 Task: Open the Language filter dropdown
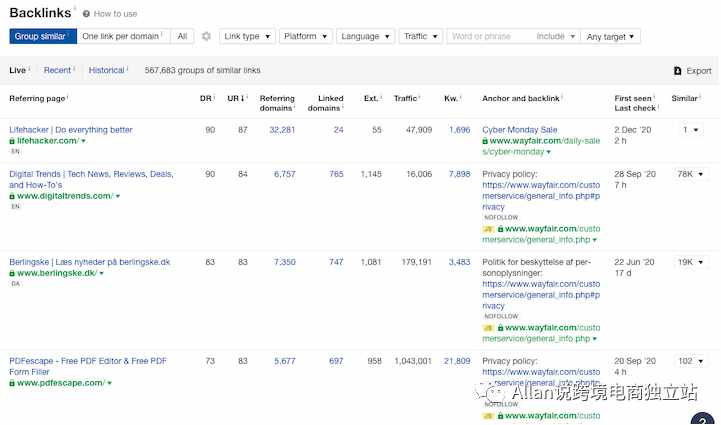pos(365,36)
